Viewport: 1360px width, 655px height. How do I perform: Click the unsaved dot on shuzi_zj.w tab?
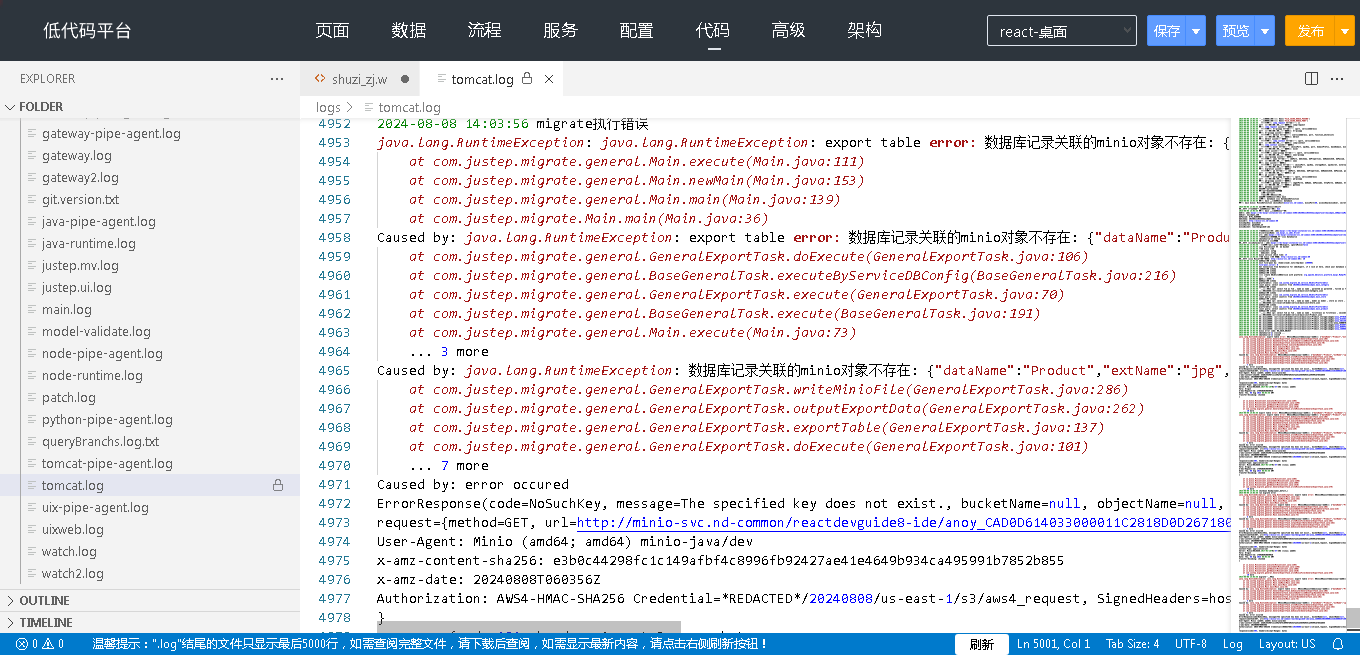point(405,79)
